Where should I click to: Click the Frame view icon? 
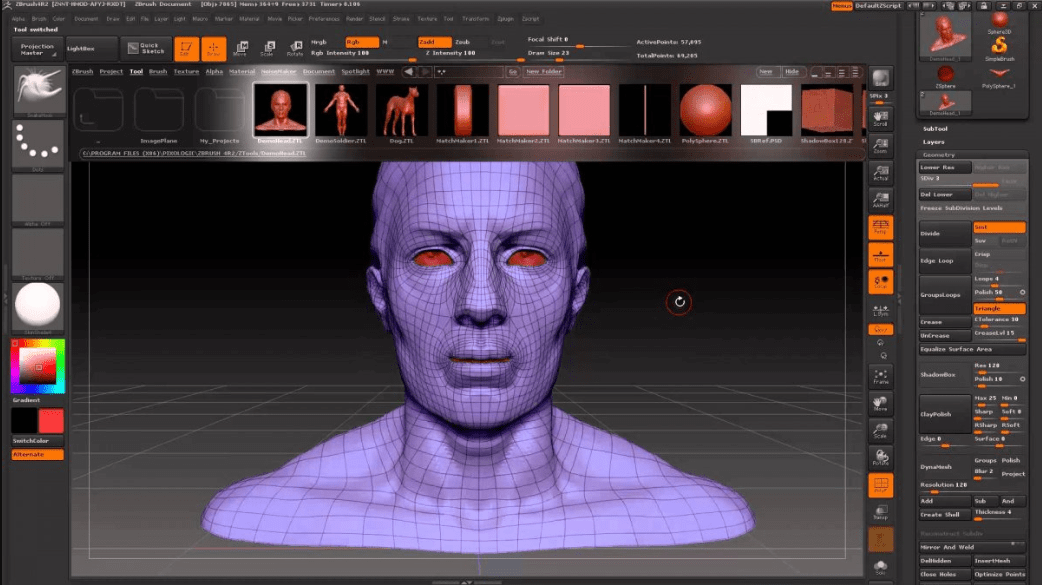[x=881, y=376]
